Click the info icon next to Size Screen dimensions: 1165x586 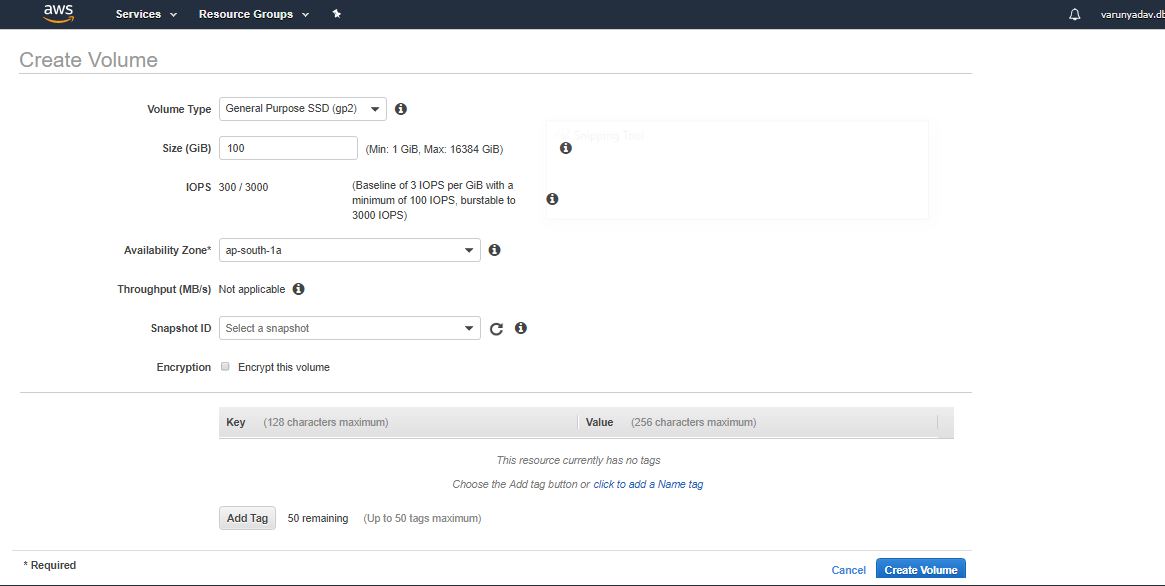(565, 147)
